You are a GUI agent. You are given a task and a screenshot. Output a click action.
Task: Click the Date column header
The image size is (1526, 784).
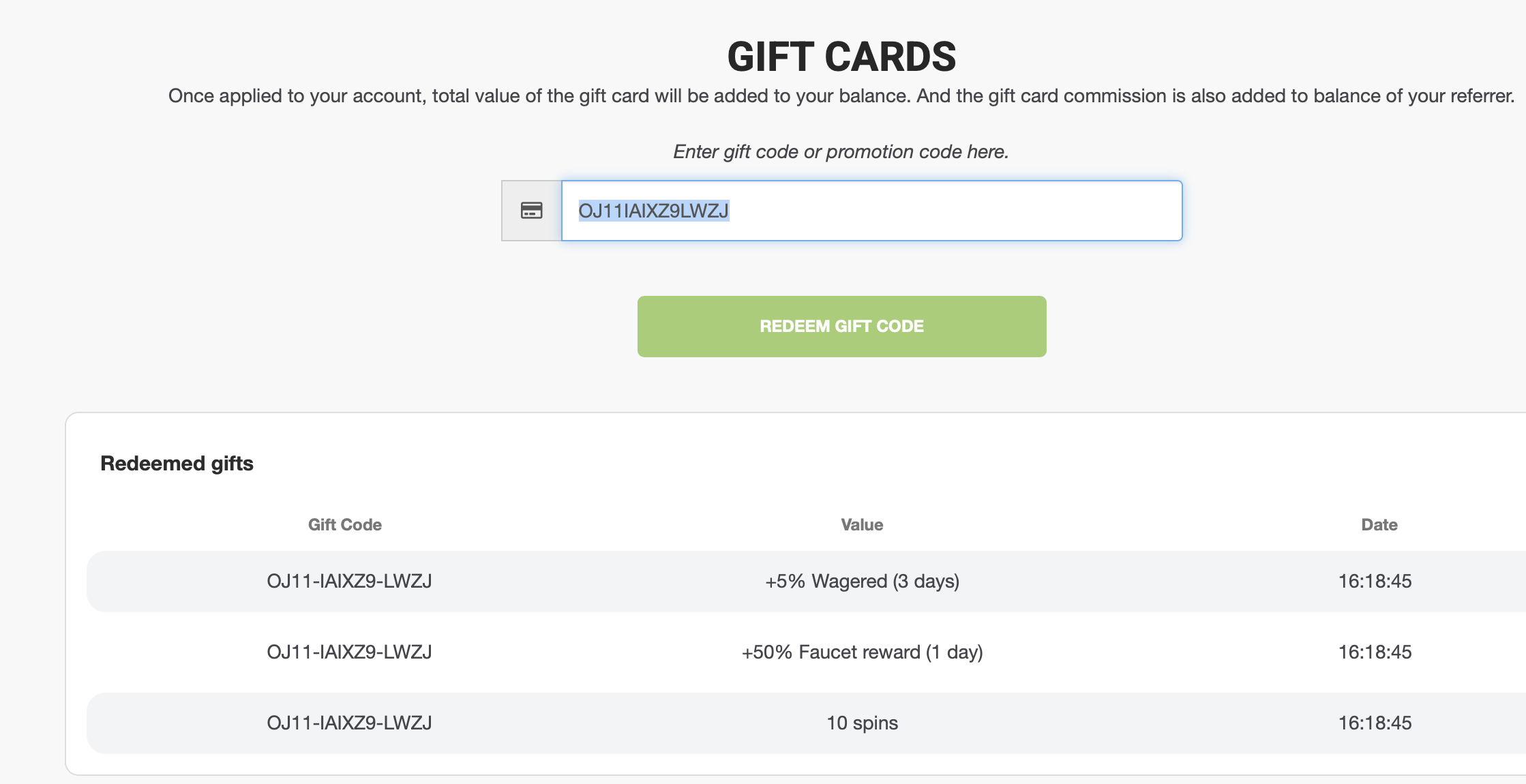tap(1379, 525)
